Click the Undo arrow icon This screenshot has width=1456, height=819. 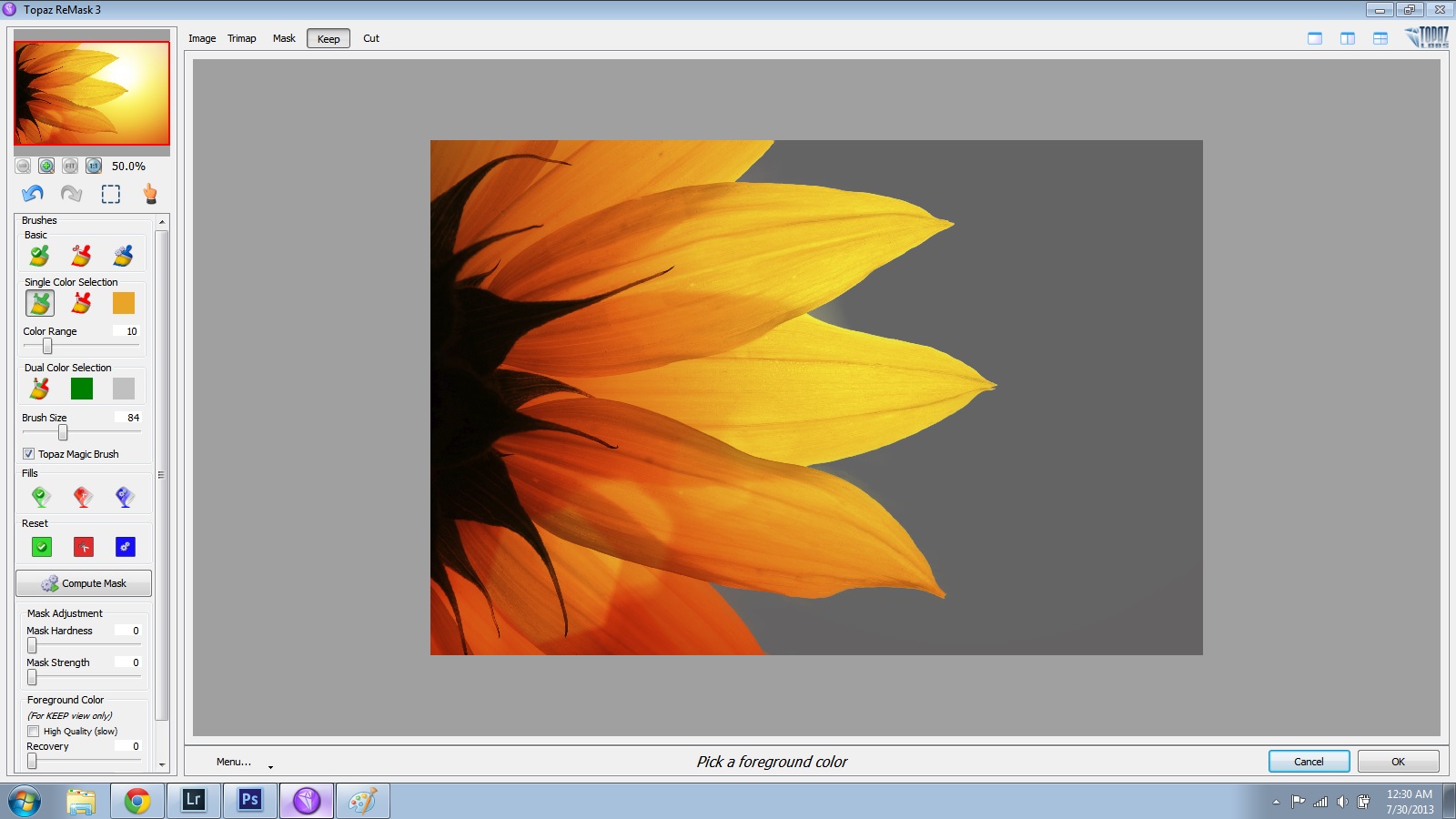[33, 194]
